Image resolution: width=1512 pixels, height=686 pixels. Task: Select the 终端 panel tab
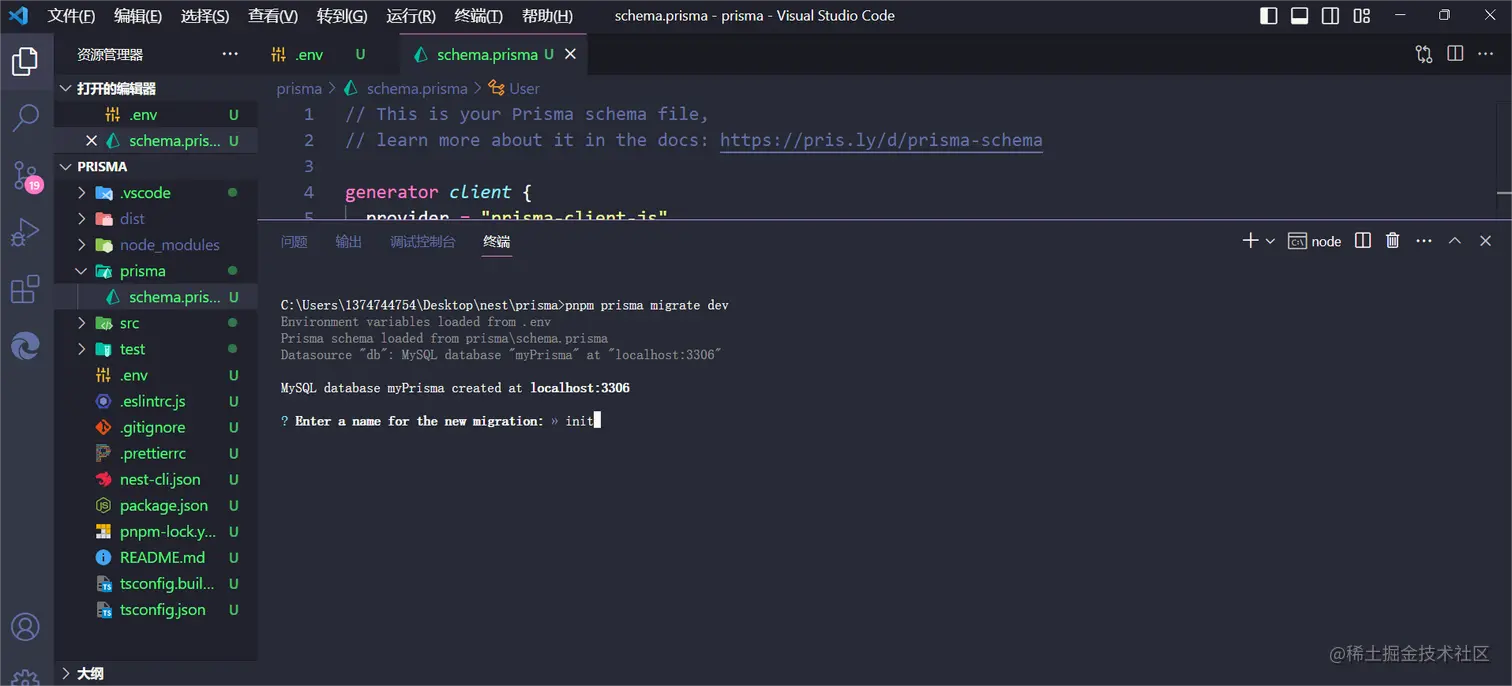(497, 241)
